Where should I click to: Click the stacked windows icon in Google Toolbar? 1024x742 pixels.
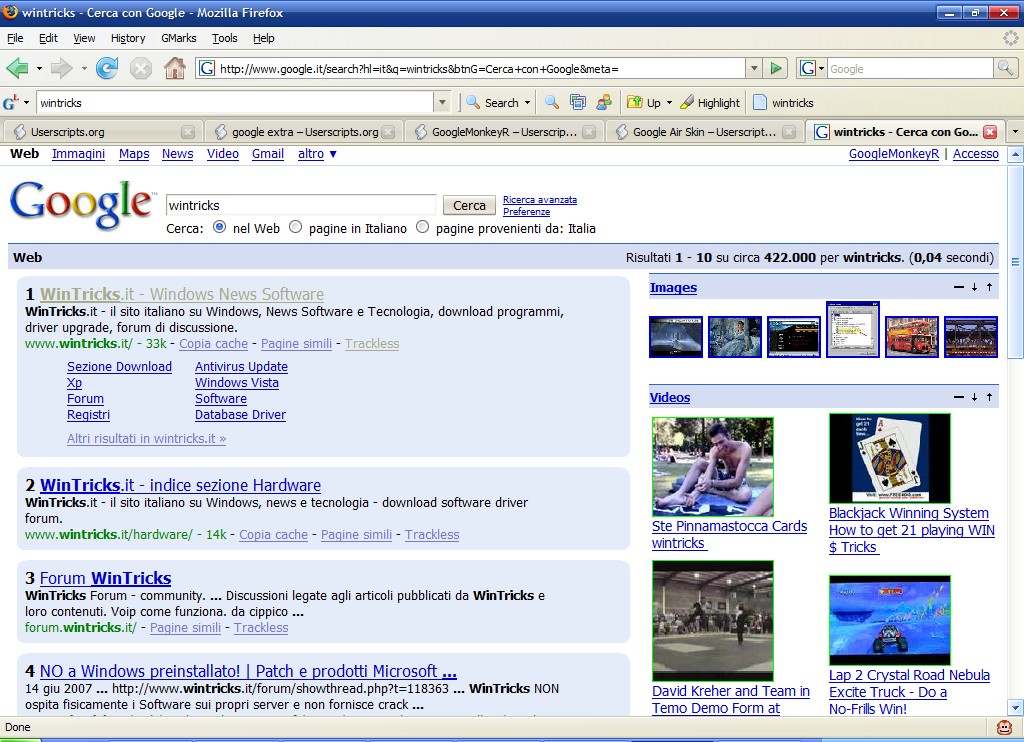tap(578, 103)
